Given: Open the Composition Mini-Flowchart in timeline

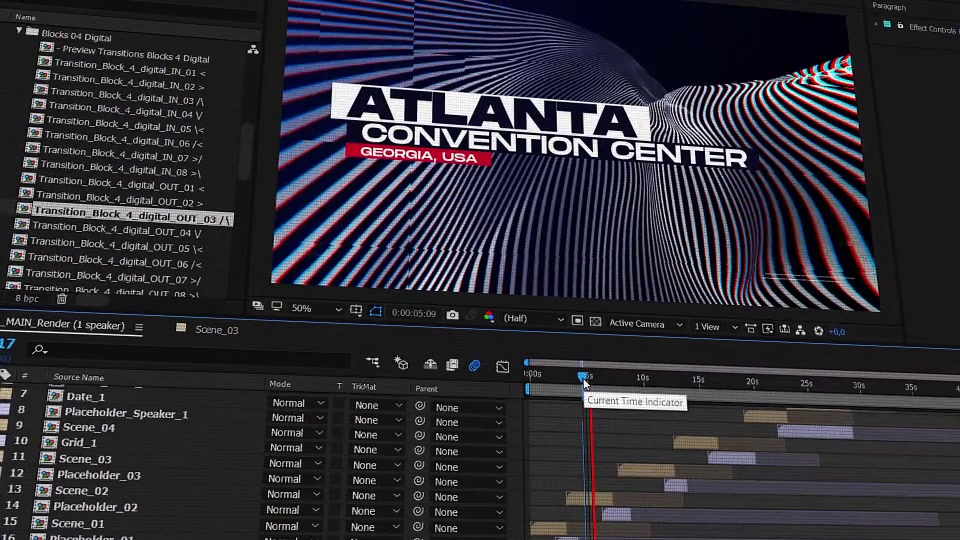Looking at the screenshot, I should tap(372, 362).
